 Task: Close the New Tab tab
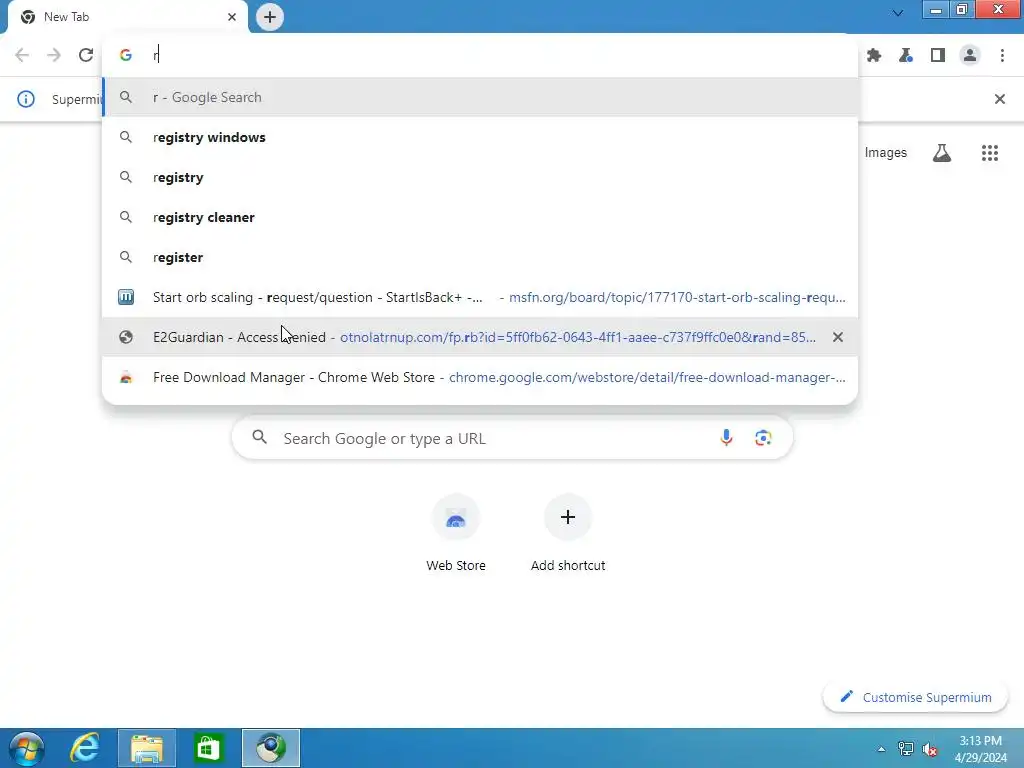click(x=232, y=17)
